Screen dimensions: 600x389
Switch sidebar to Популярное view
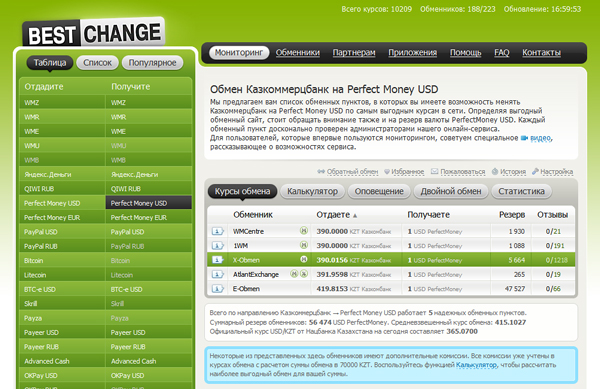pos(152,63)
